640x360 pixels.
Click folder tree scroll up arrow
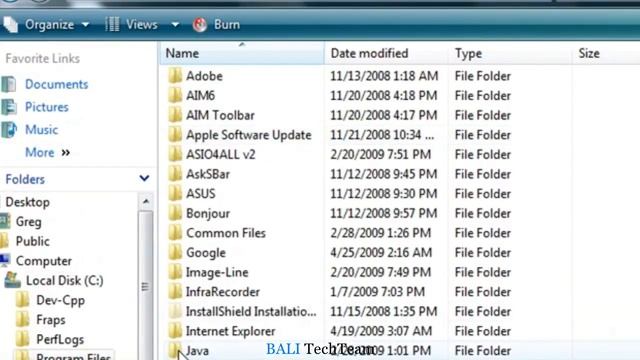click(x=146, y=202)
